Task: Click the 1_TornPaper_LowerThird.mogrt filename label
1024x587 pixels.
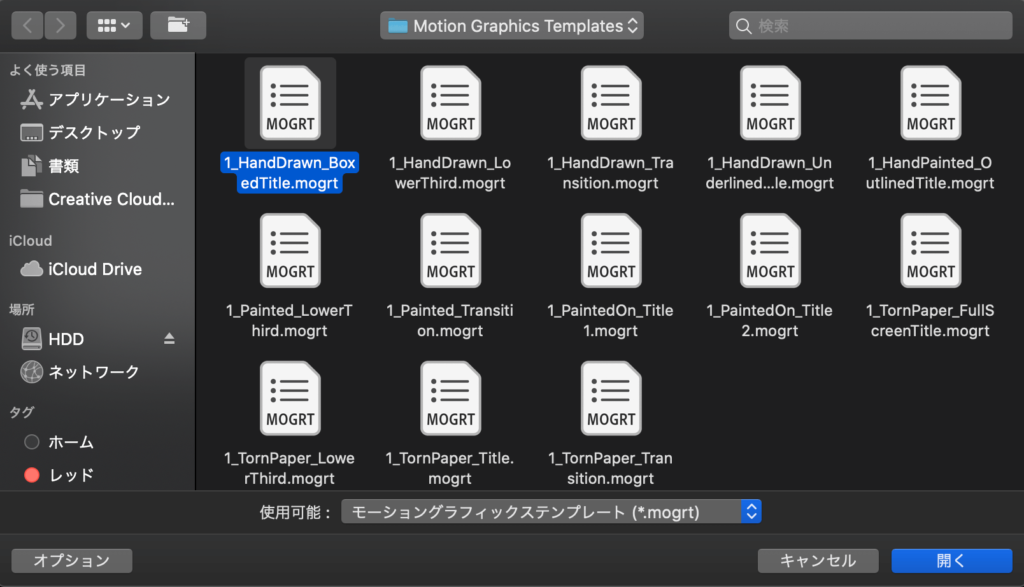Action: (x=289, y=468)
